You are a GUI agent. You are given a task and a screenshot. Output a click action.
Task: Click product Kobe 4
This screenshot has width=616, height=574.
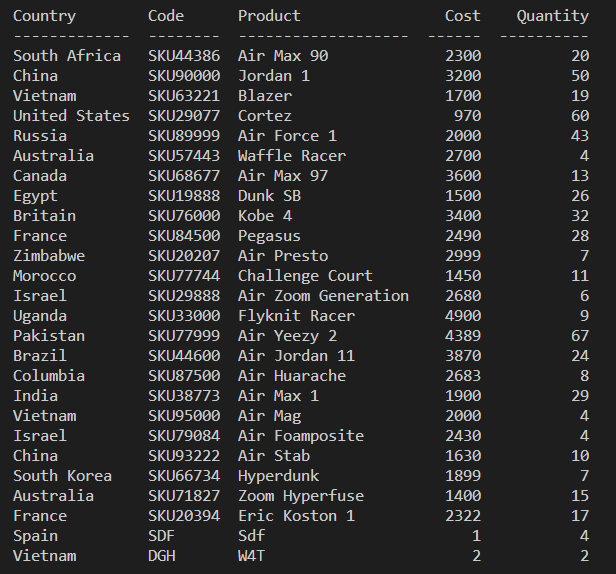[265, 216]
